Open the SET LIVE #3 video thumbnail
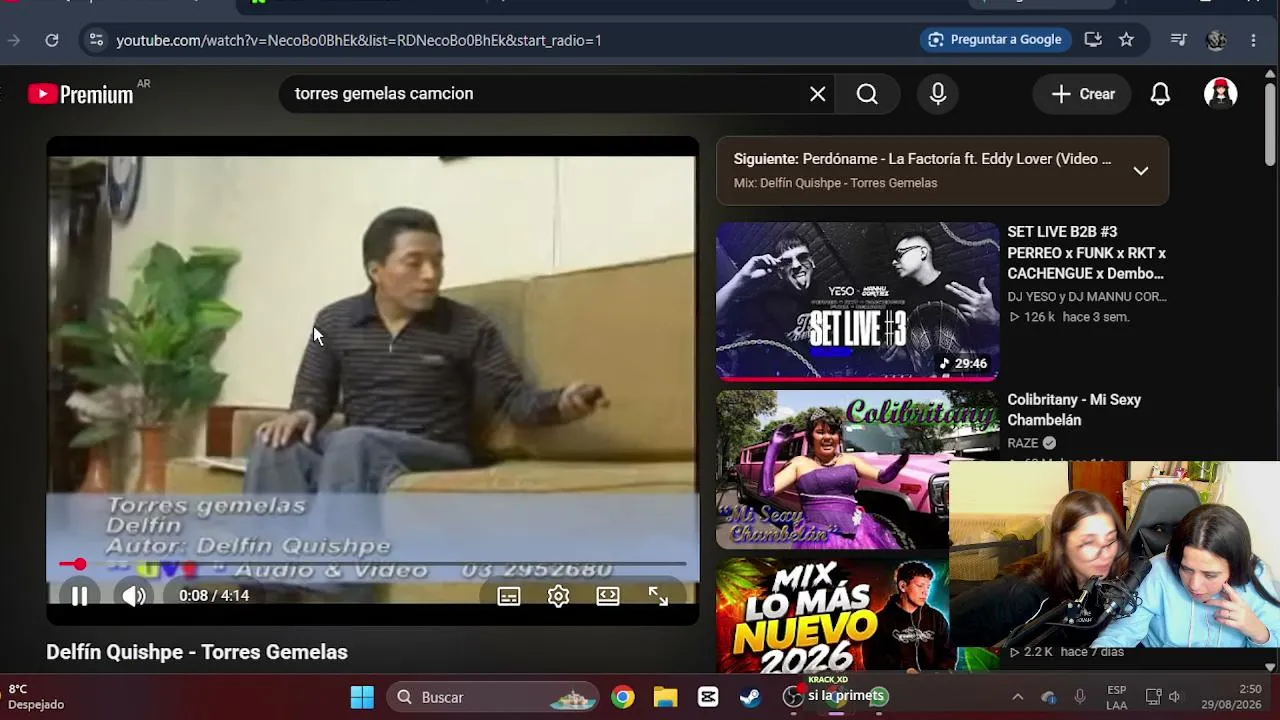 [x=857, y=301]
